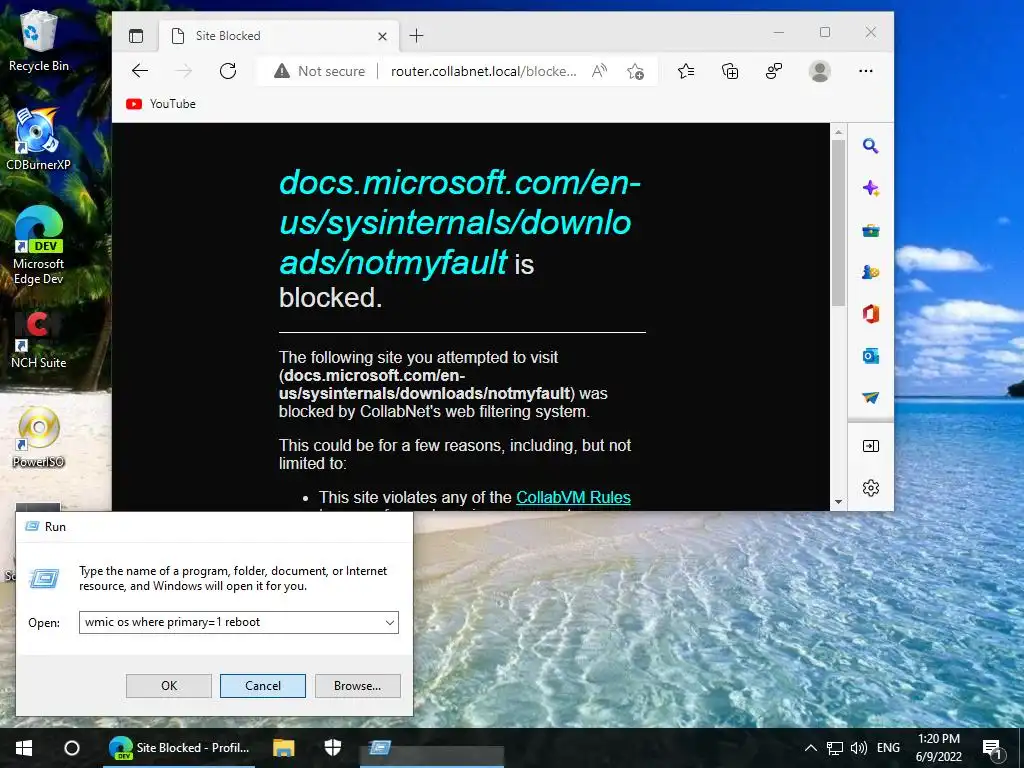The height and width of the screenshot is (768, 1024).
Task: Launch CDBurnerXP from the desktop
Action: point(38,139)
